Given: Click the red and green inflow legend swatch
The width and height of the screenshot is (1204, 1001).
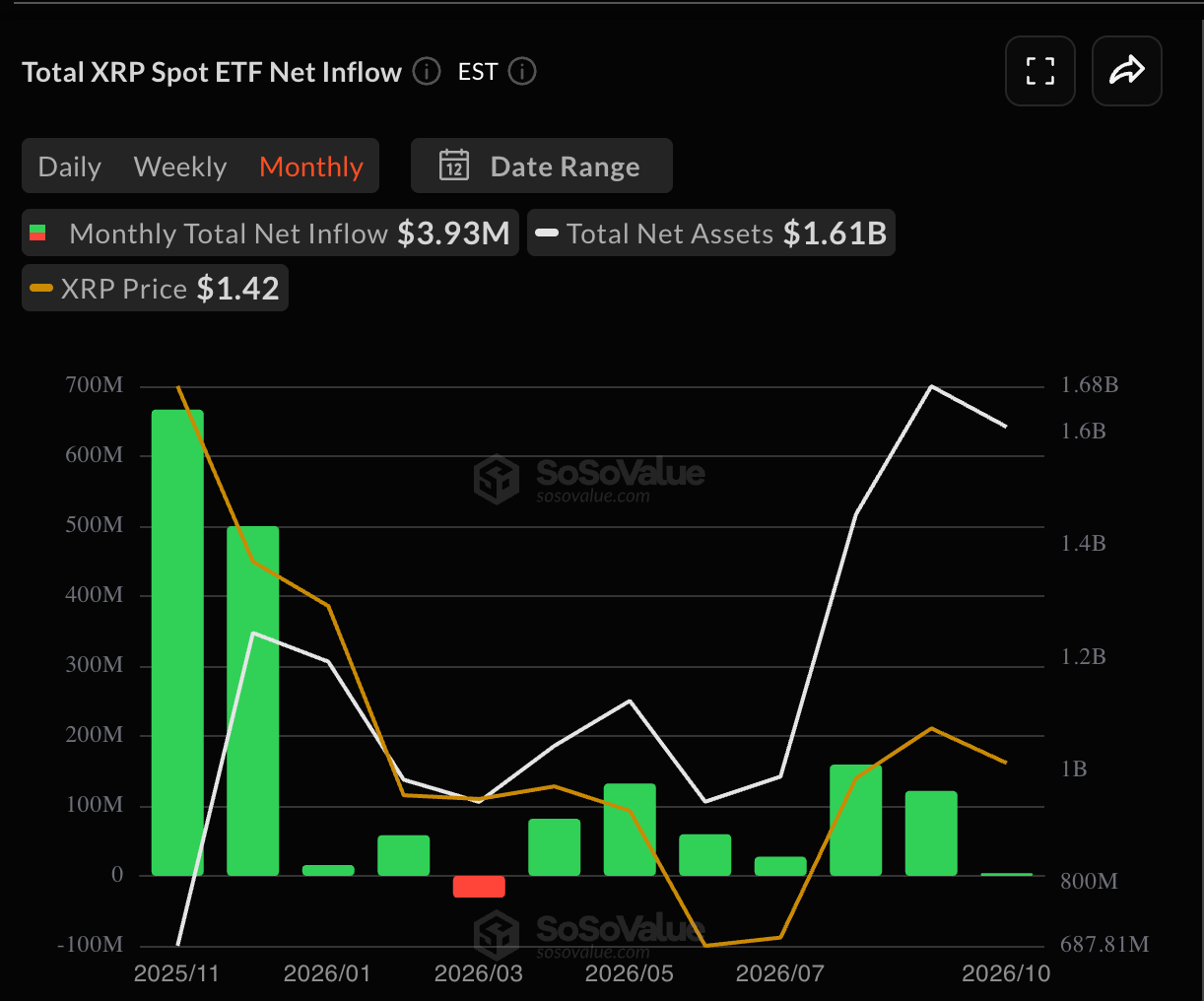Looking at the screenshot, I should point(37,234).
